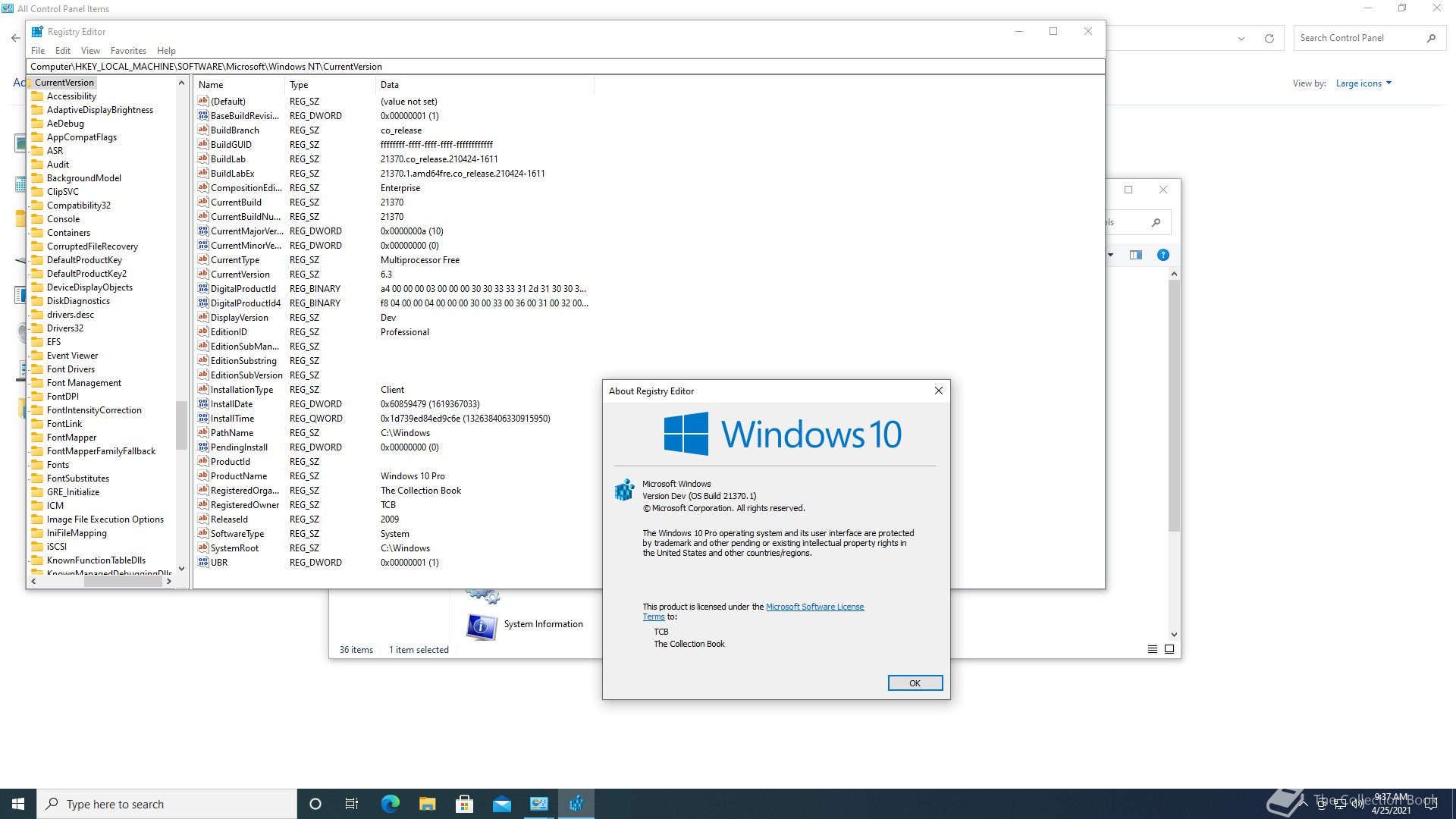Click the registry address path bar
The height and width of the screenshot is (819, 1456).
565,67
